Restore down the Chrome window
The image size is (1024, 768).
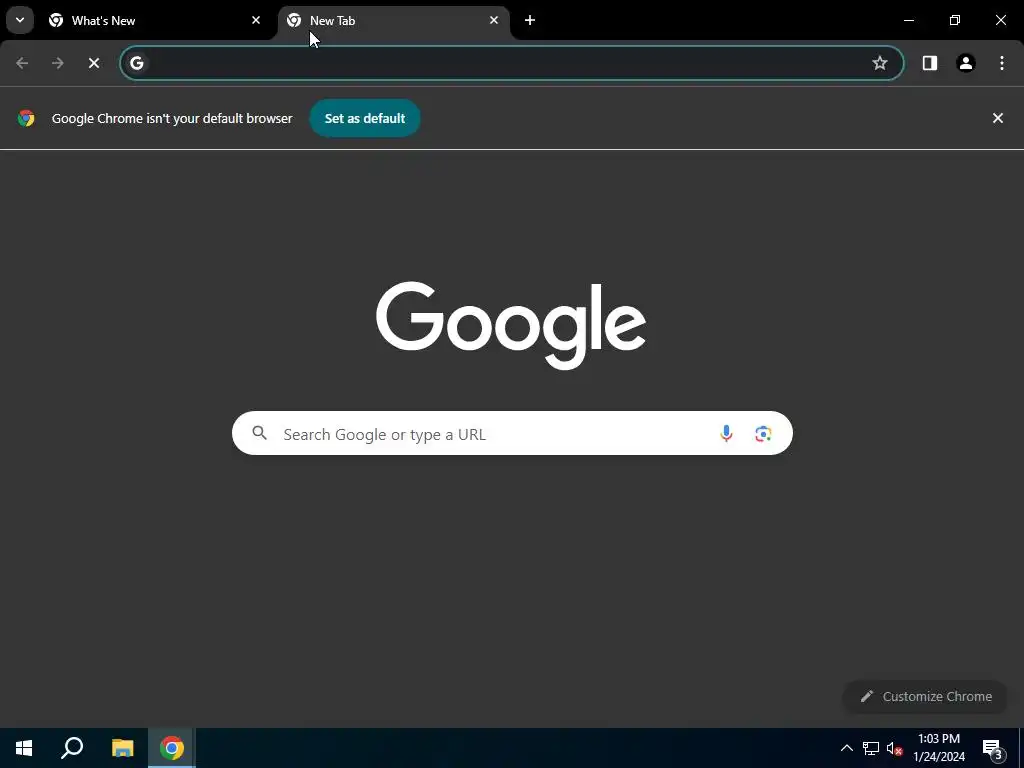(x=955, y=20)
